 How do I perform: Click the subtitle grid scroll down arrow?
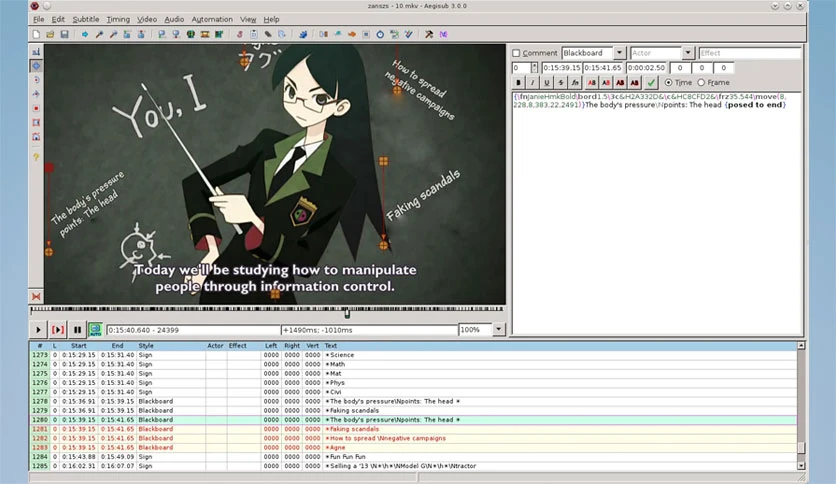click(801, 466)
